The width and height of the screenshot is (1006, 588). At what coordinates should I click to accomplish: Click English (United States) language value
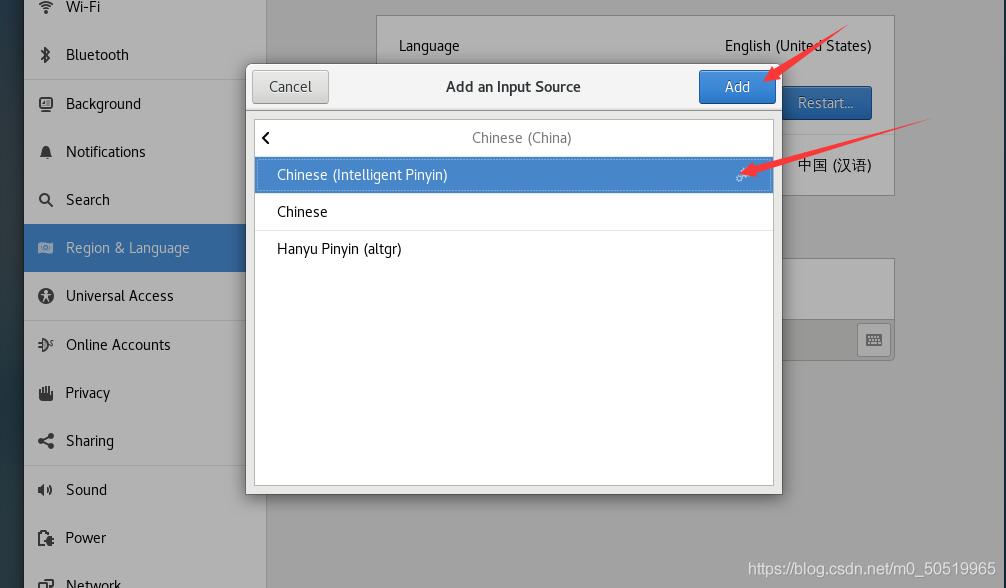797,46
